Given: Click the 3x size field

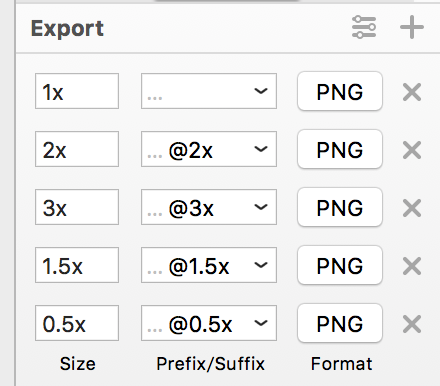Looking at the screenshot, I should 77,207.
